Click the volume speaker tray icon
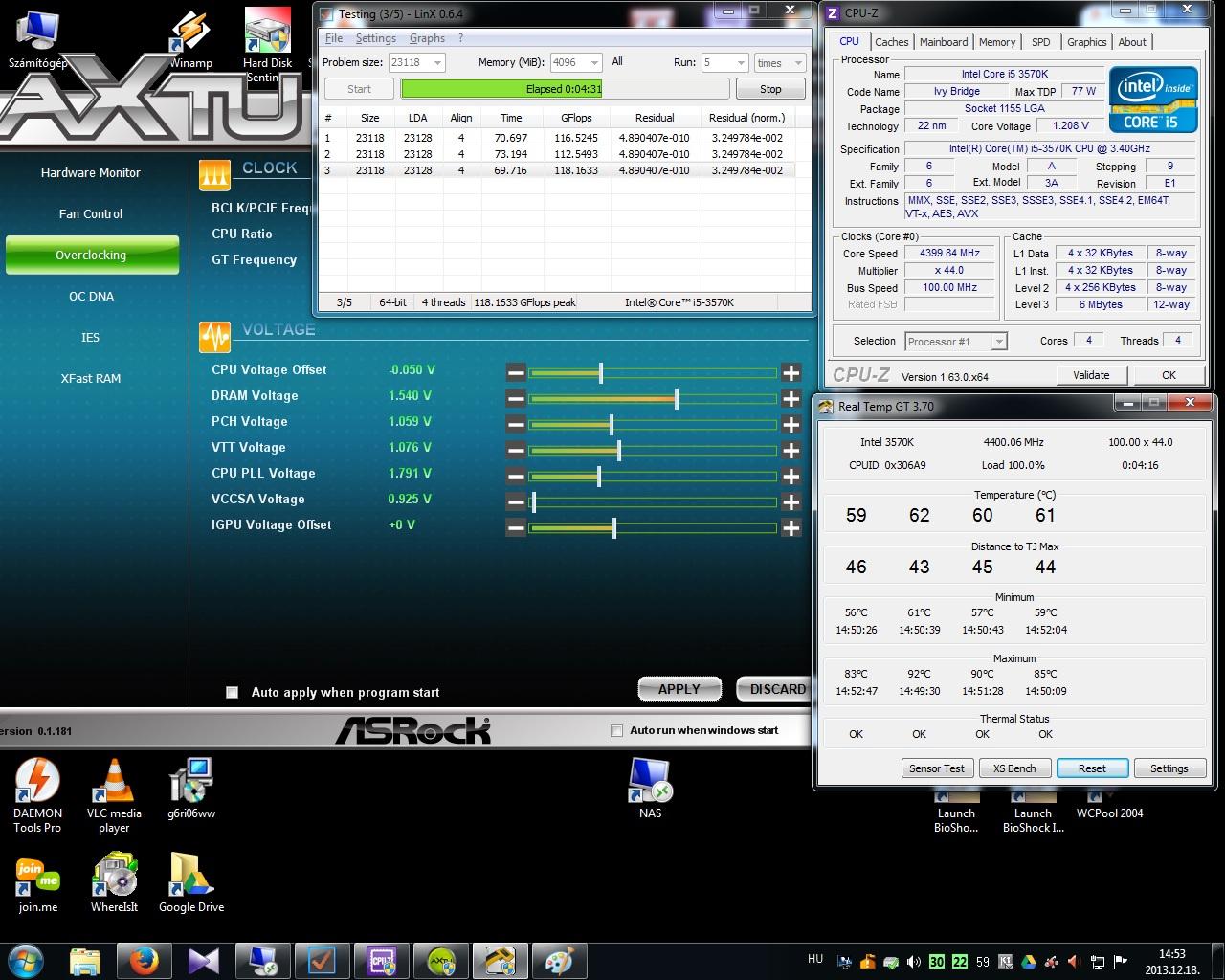The image size is (1225, 980). (x=913, y=962)
